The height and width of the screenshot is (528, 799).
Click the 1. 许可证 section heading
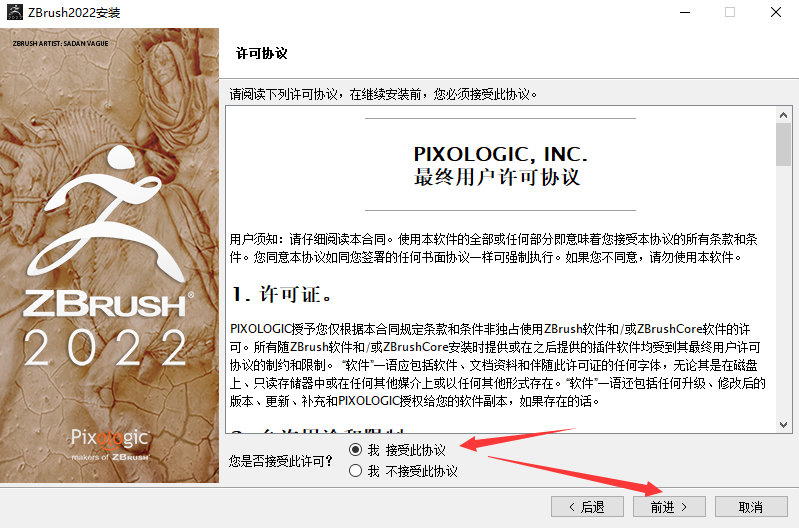[x=282, y=295]
